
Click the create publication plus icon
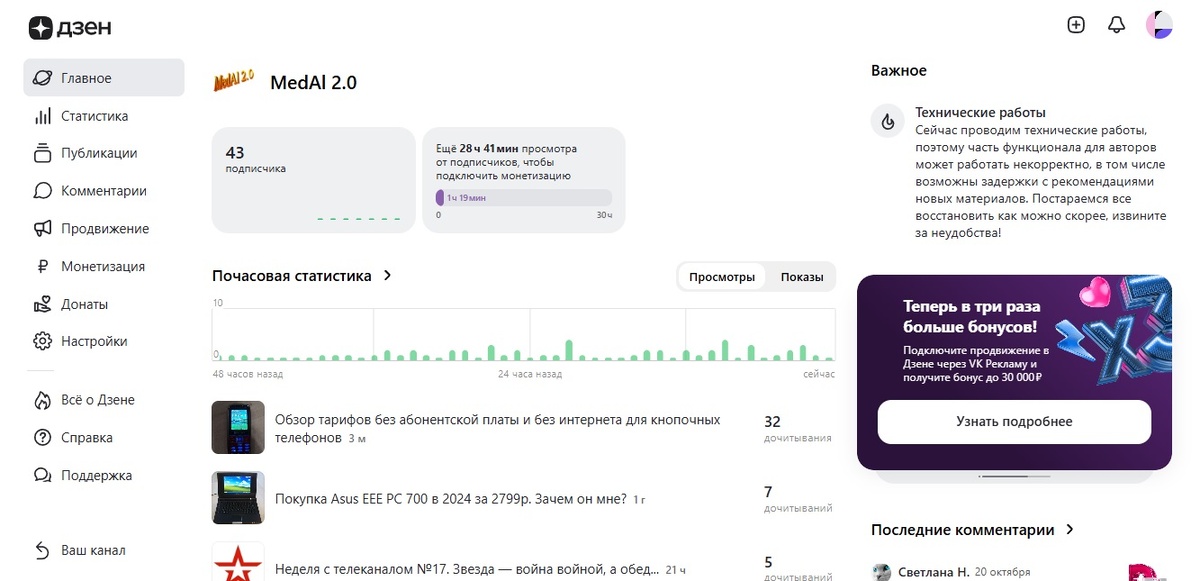pos(1076,25)
